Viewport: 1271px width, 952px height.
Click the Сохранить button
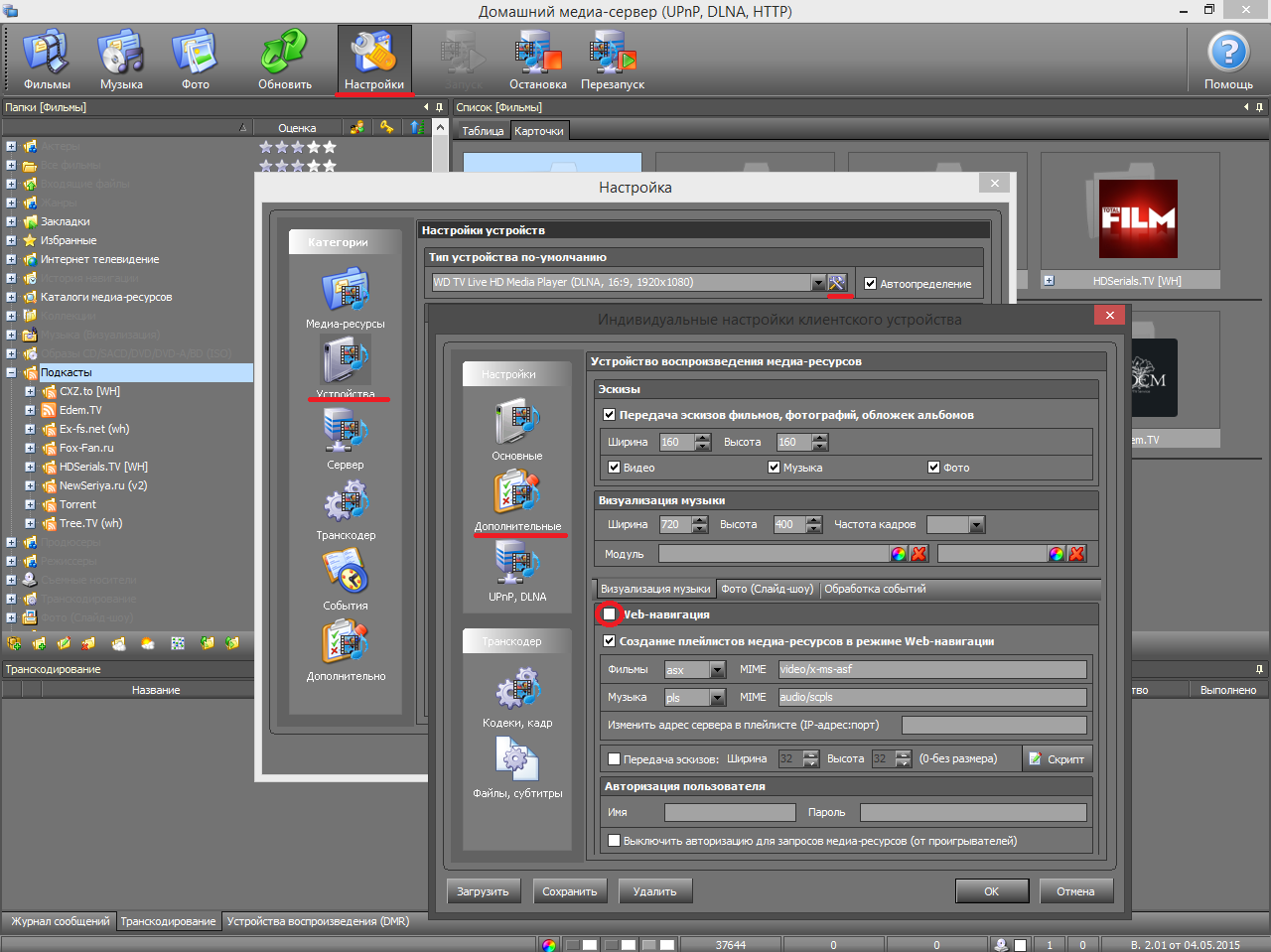click(569, 891)
